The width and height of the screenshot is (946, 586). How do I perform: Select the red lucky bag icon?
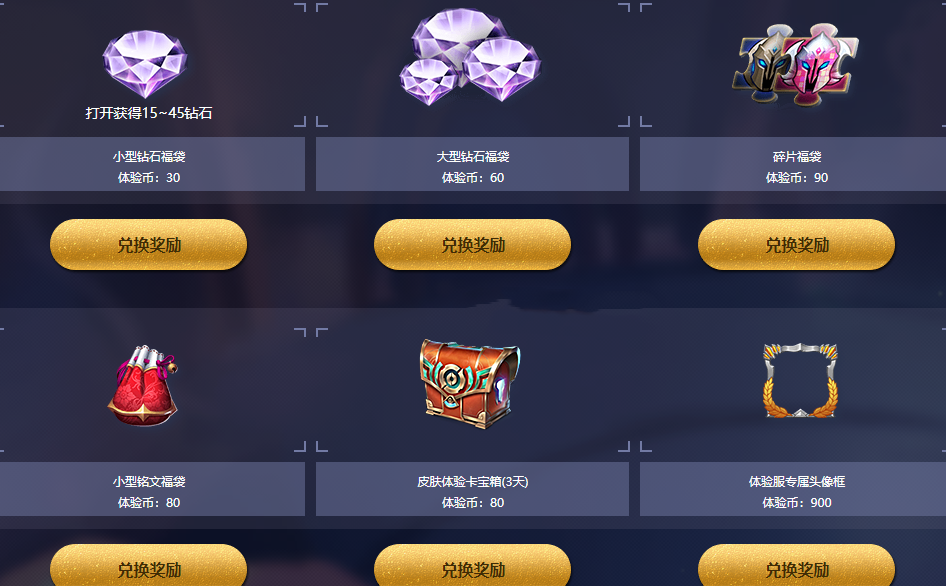143,386
